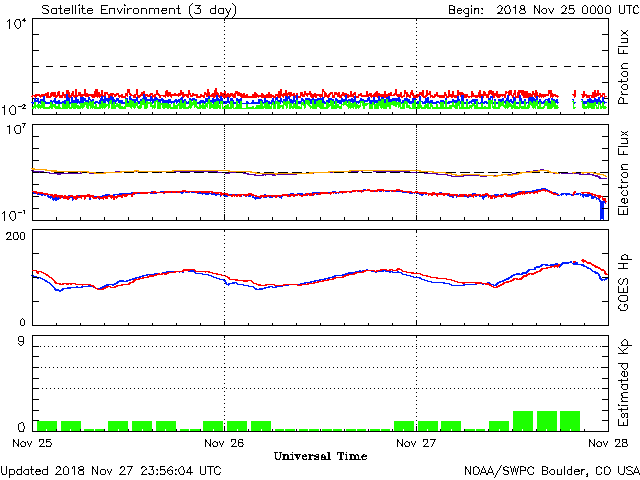Click the first green Kp bar on Nov 25

(47, 426)
